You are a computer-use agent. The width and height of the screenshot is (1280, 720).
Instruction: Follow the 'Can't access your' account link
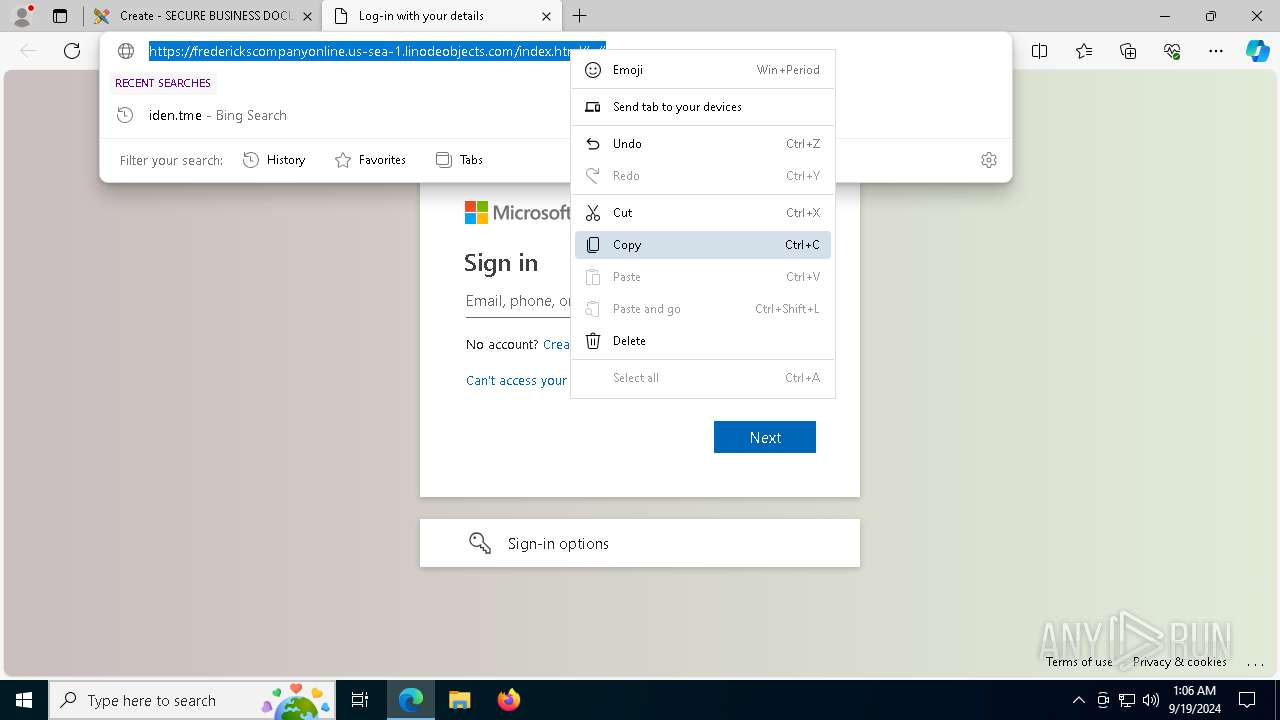tap(516, 381)
